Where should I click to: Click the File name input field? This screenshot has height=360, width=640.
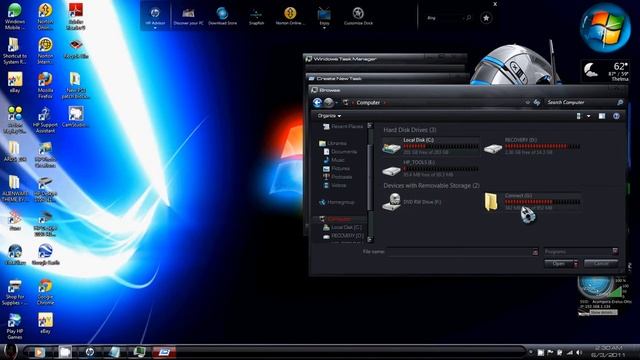click(x=459, y=252)
